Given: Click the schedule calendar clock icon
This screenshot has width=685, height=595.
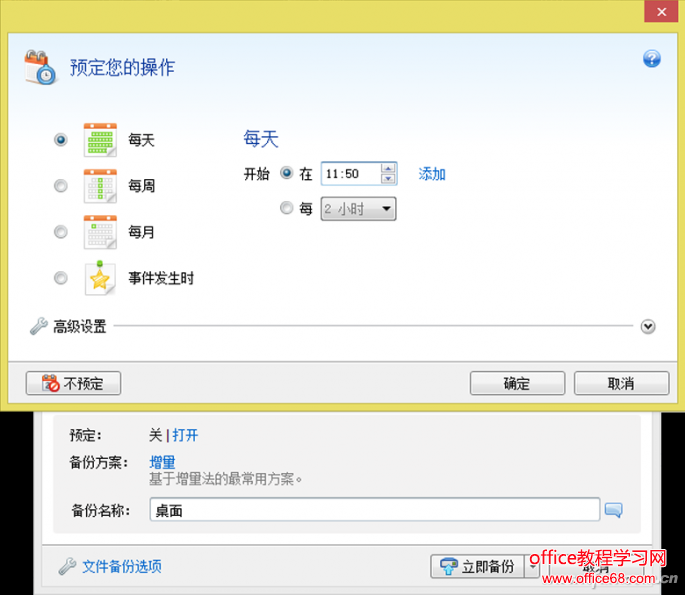Looking at the screenshot, I should click(40, 67).
